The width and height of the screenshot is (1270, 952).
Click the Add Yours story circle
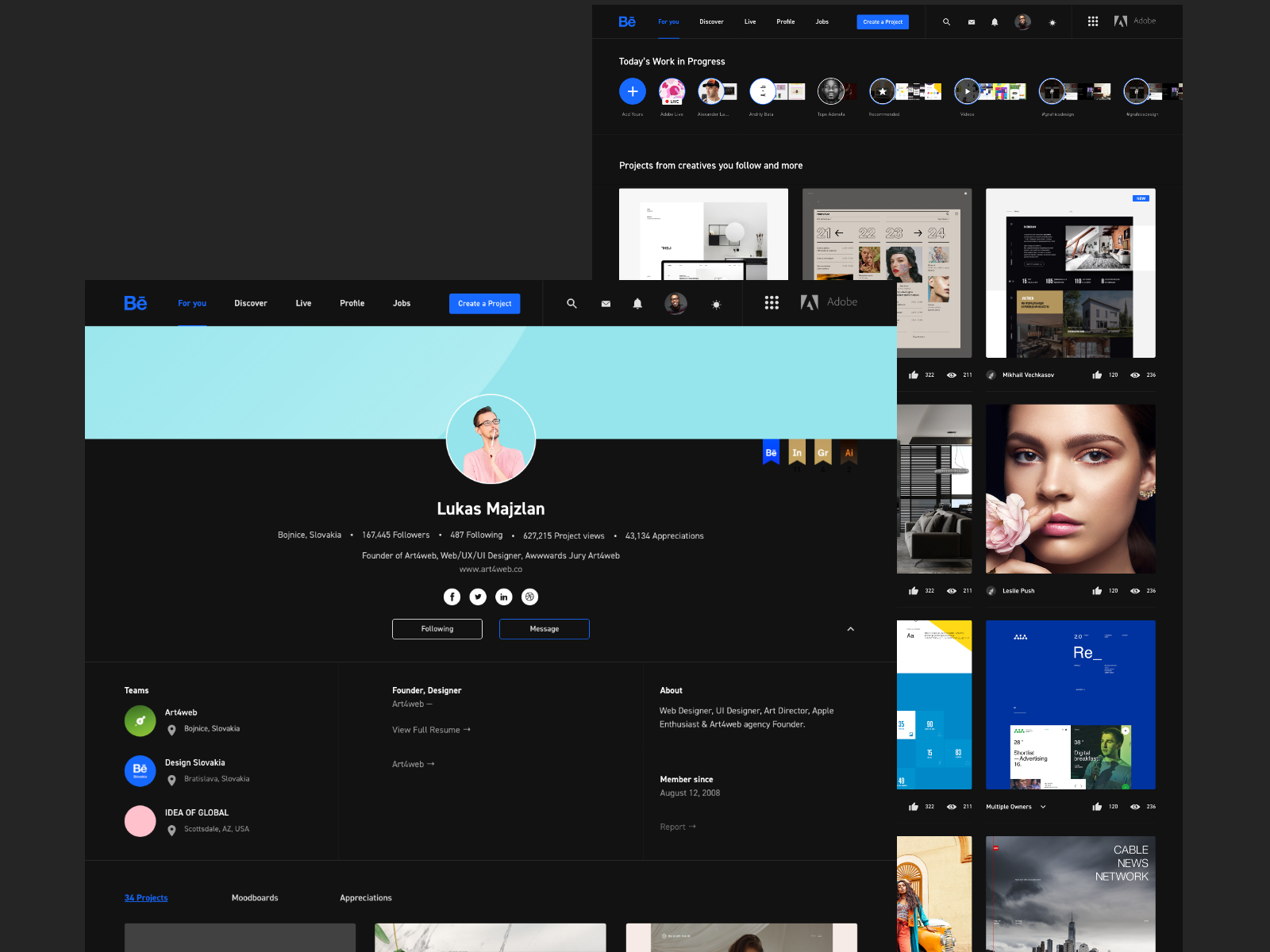[x=632, y=91]
